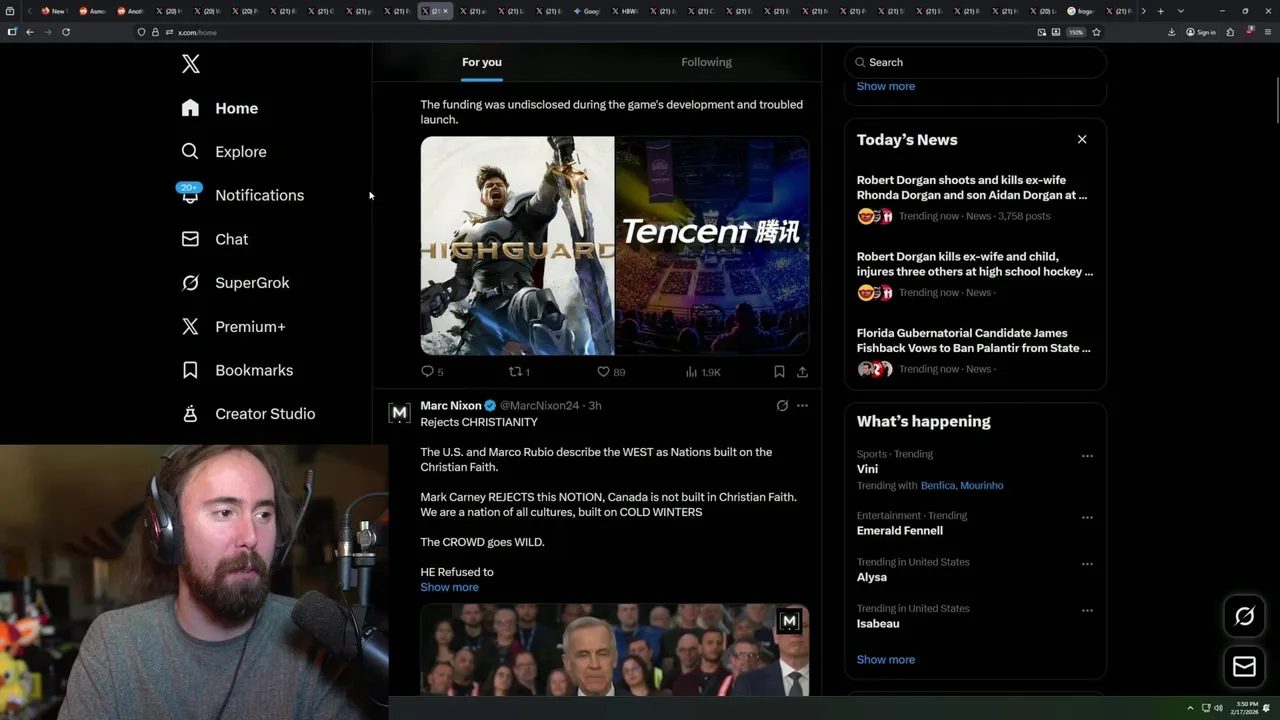Image resolution: width=1280 pixels, height=720 pixels.
Task: Open Bookmarks from the sidebar
Action: 237,370
